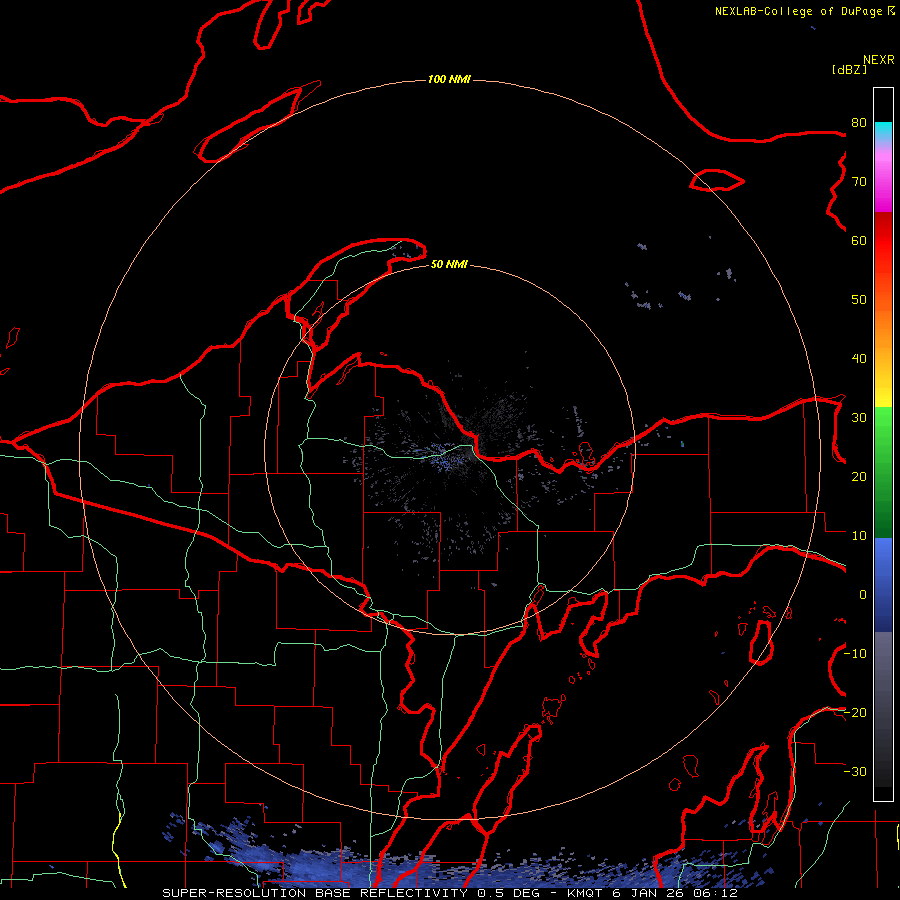Viewport: 900px width, 900px height.
Task: Click the KMQT radar clutter at center
Action: click(453, 456)
